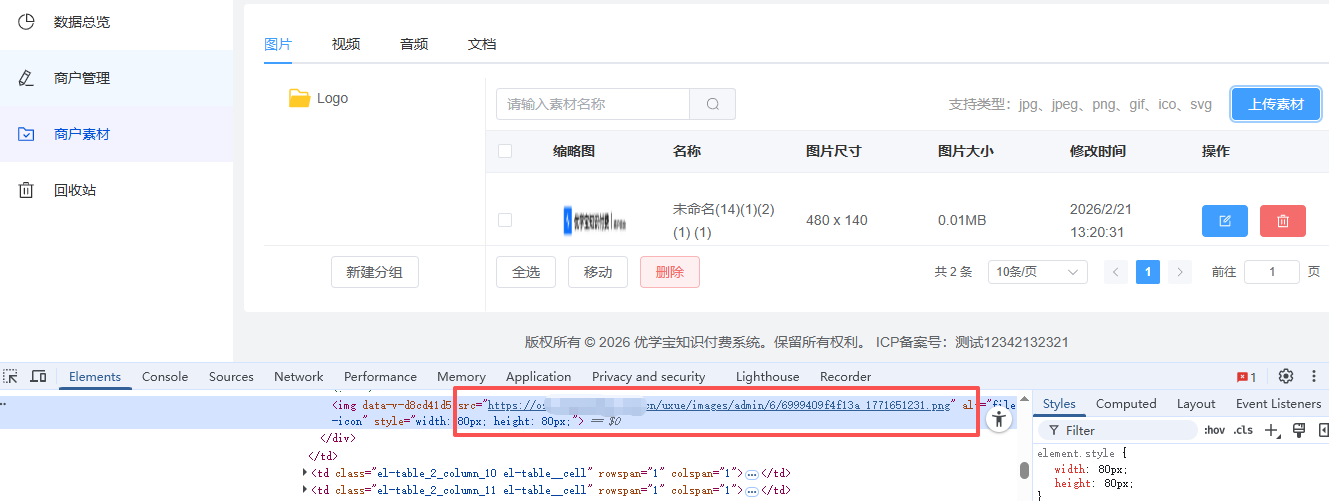The image size is (1329, 501).
Task: Click the 请输入素材名称 search input field
Action: coord(592,104)
